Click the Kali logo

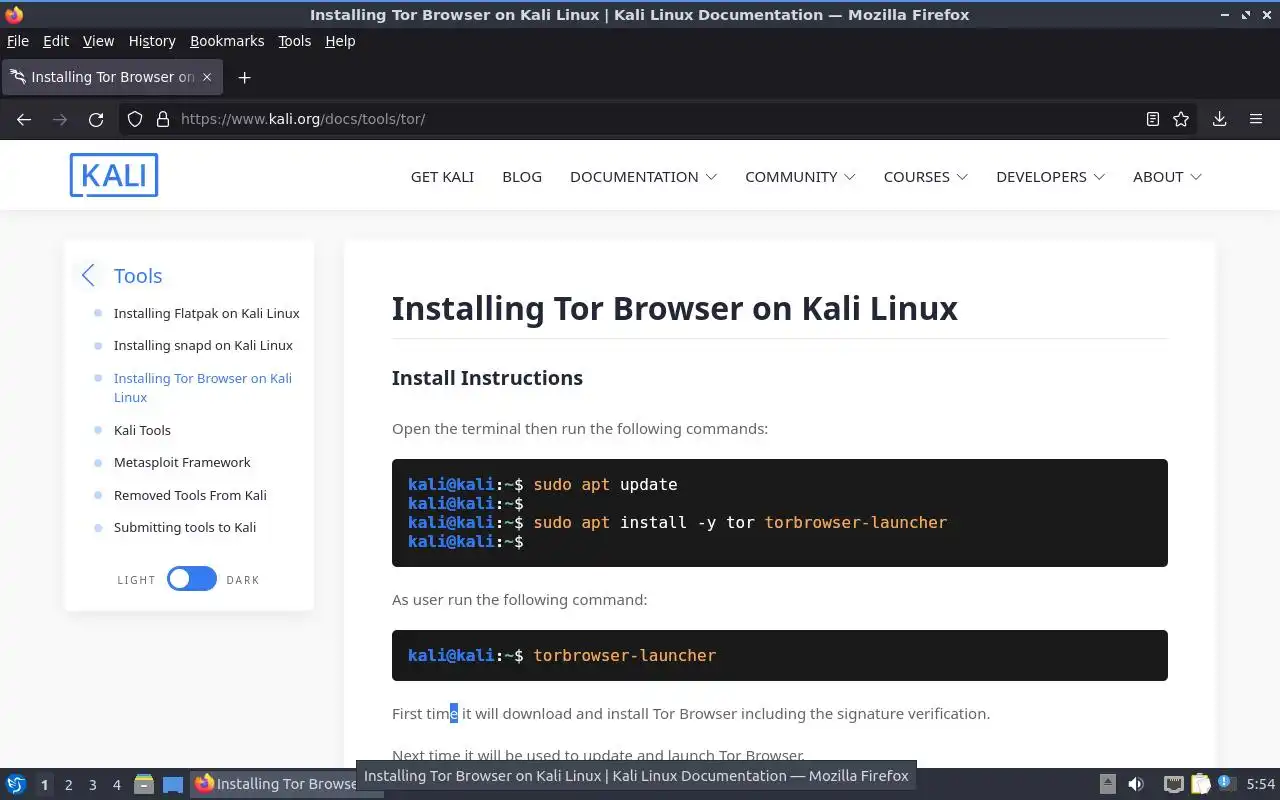pyautogui.click(x=114, y=175)
